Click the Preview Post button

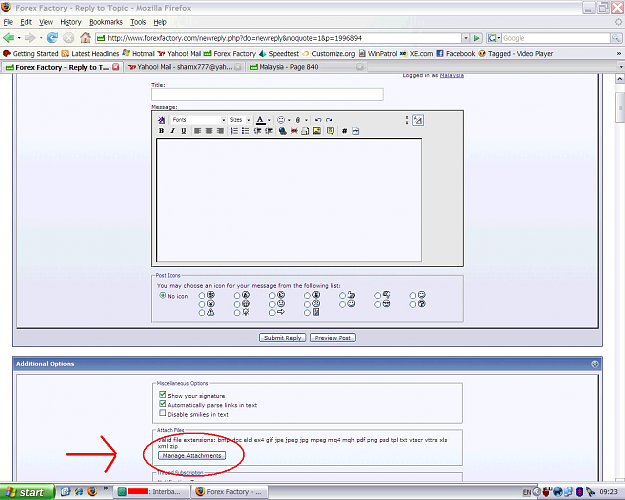(332, 338)
